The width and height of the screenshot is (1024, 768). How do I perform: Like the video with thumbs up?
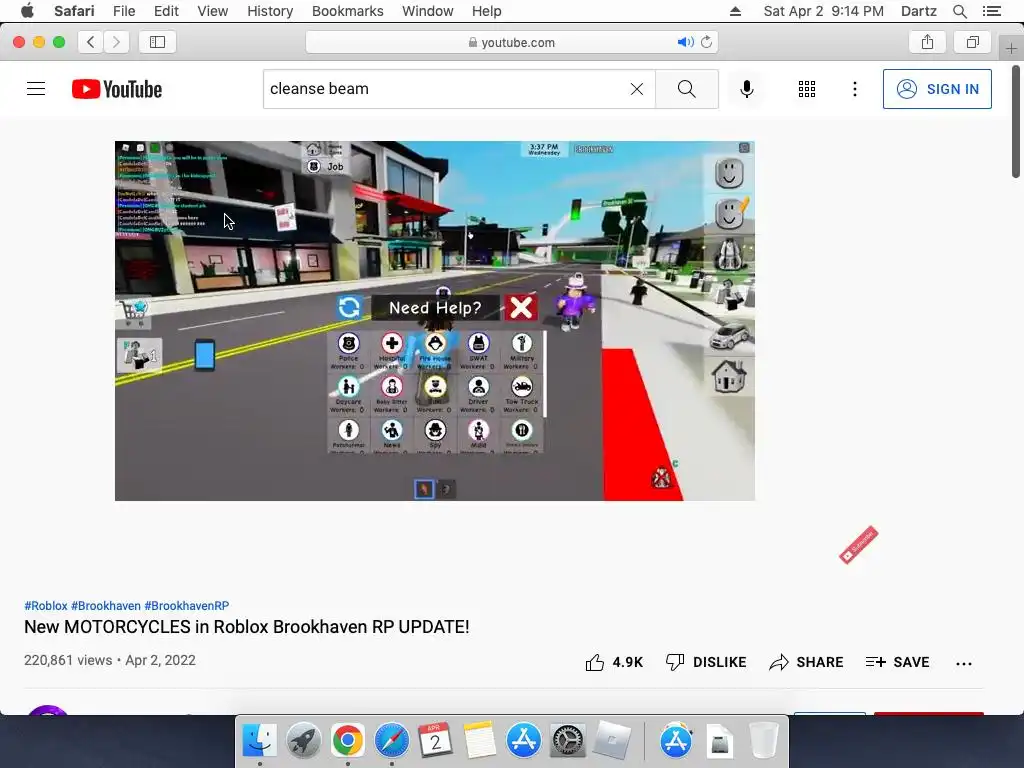point(614,662)
